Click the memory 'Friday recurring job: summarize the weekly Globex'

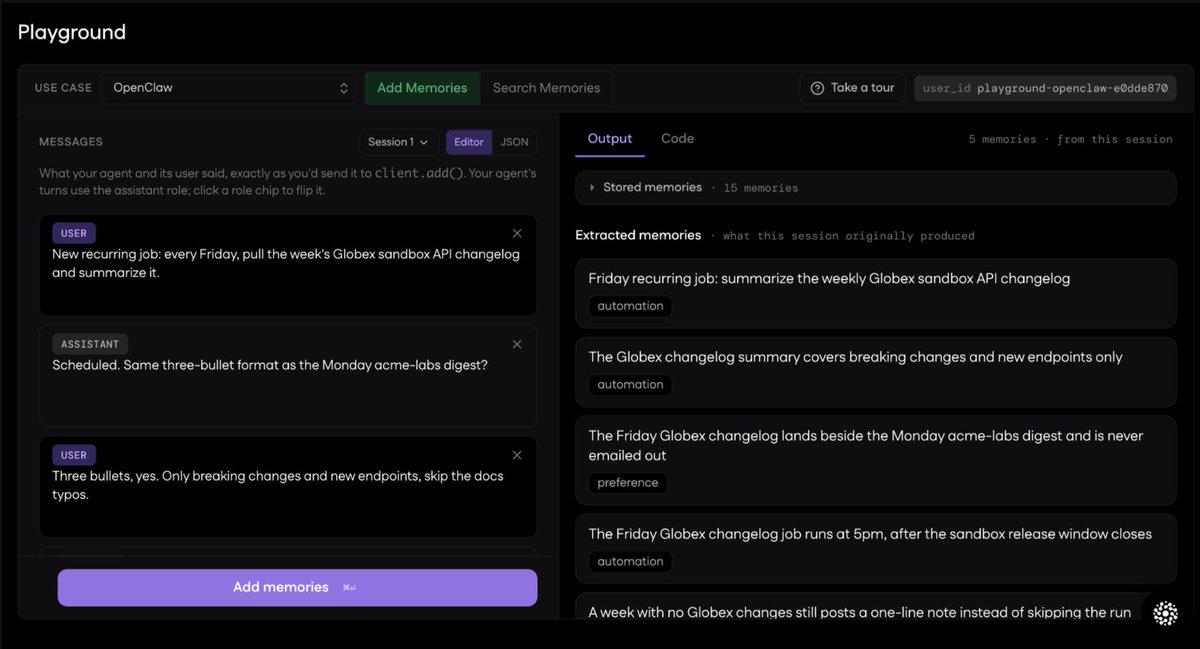coord(876,293)
